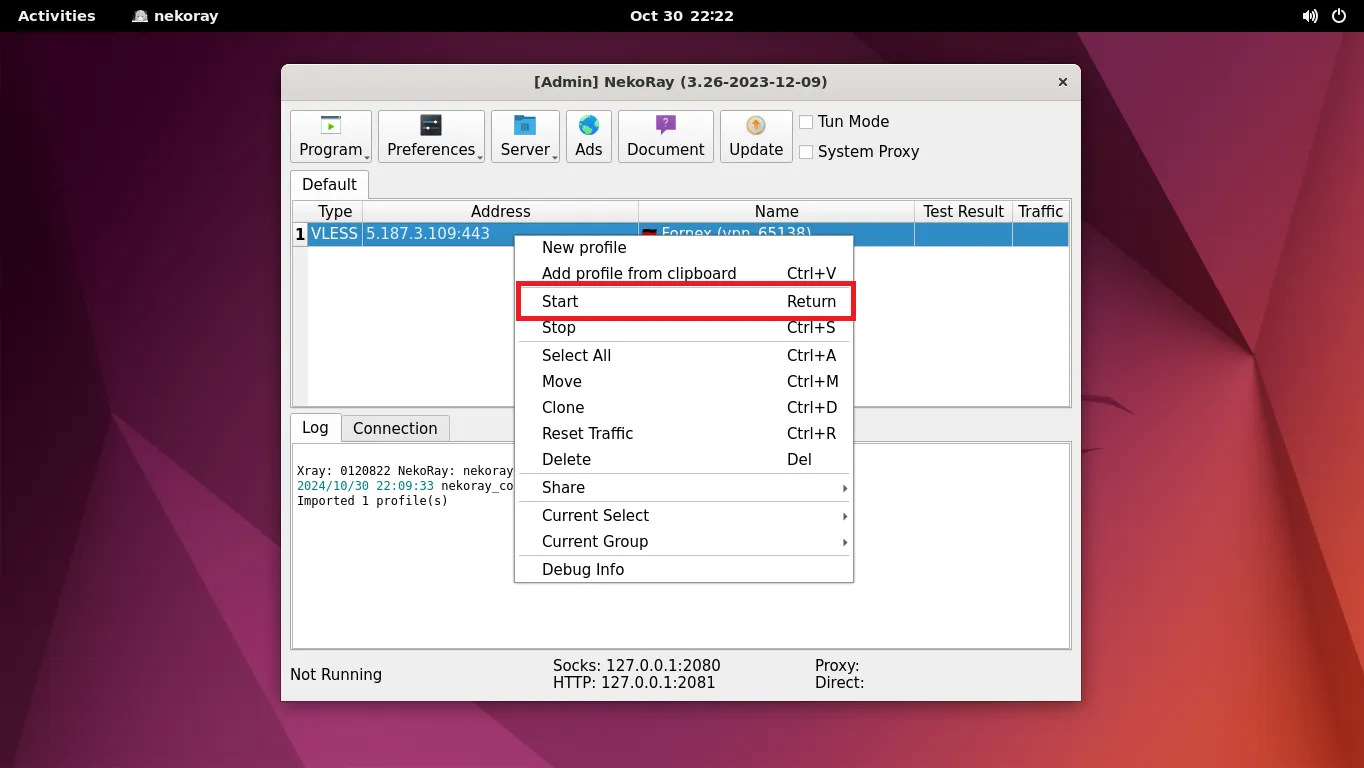The width and height of the screenshot is (1364, 768).
Task: Expand the Share submenu
Action: tap(684, 488)
